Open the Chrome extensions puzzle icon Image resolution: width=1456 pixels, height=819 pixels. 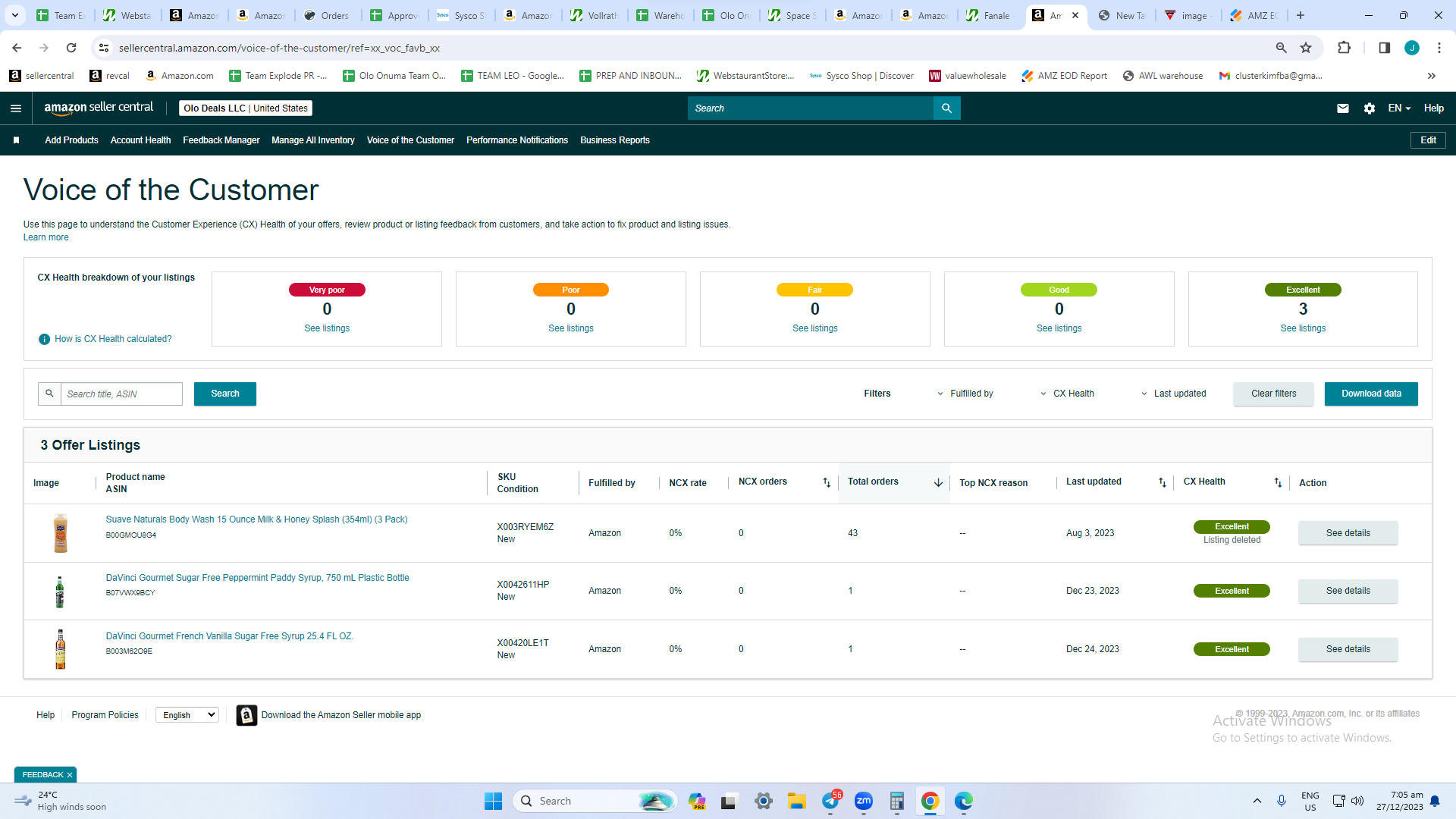[1344, 48]
